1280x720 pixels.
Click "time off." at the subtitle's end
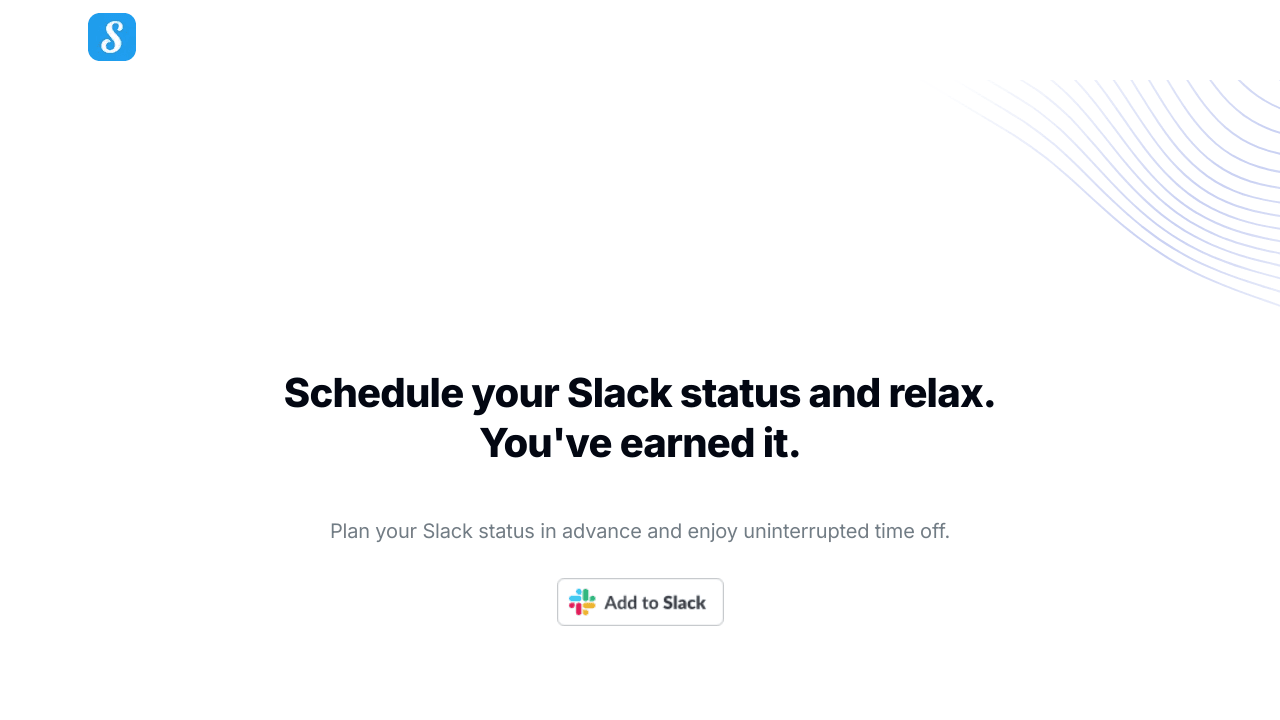[x=912, y=531]
